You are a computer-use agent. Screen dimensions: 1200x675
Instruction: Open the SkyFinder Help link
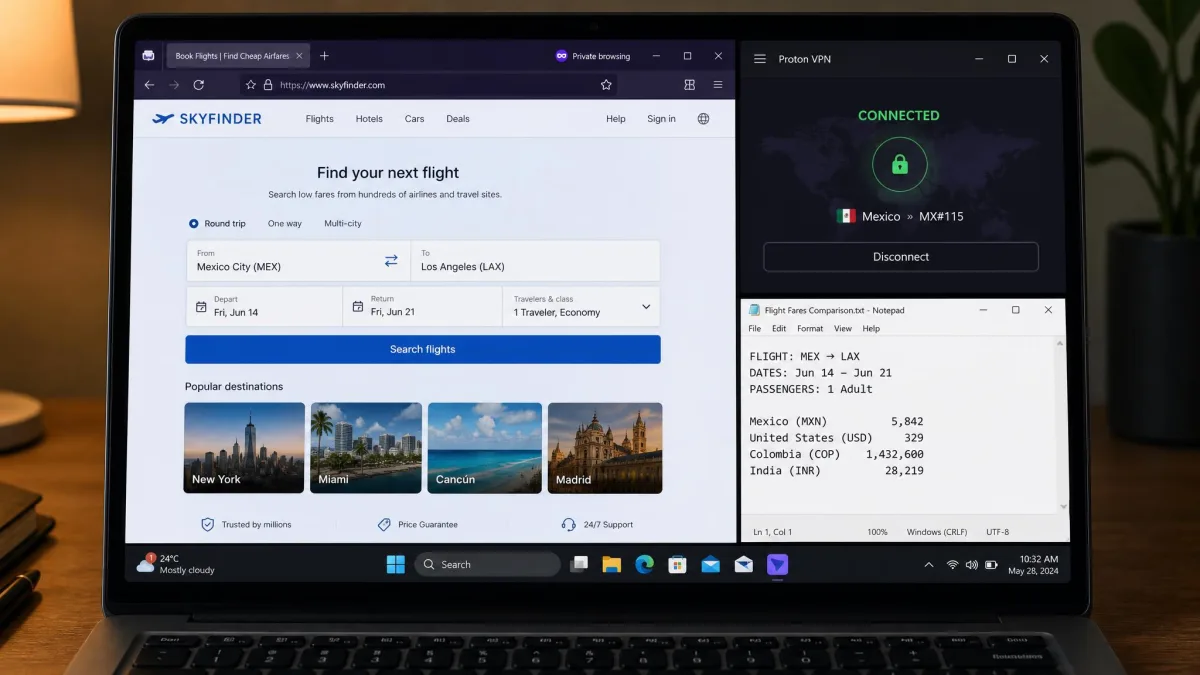click(x=616, y=118)
